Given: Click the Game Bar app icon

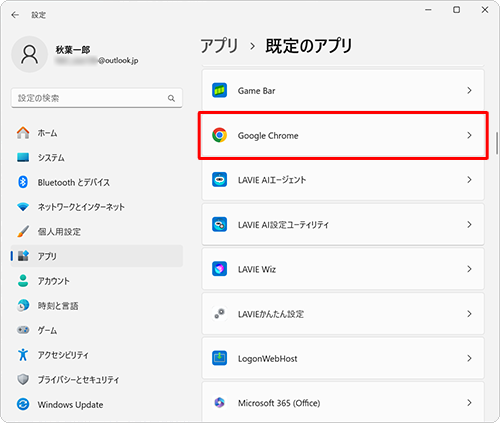Looking at the screenshot, I should coord(219,90).
